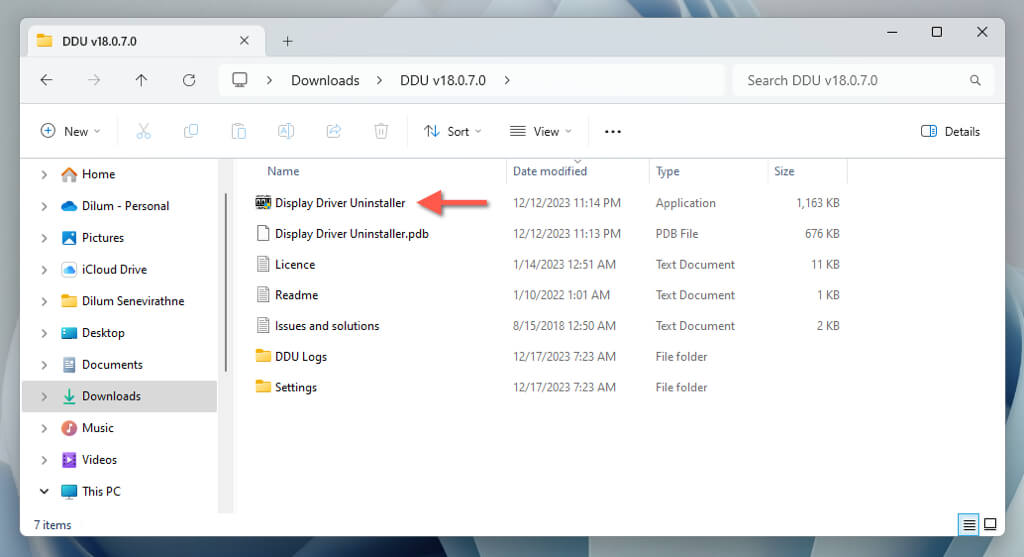The image size is (1024, 557).
Task: Sort by the Size column header
Action: [x=784, y=171]
